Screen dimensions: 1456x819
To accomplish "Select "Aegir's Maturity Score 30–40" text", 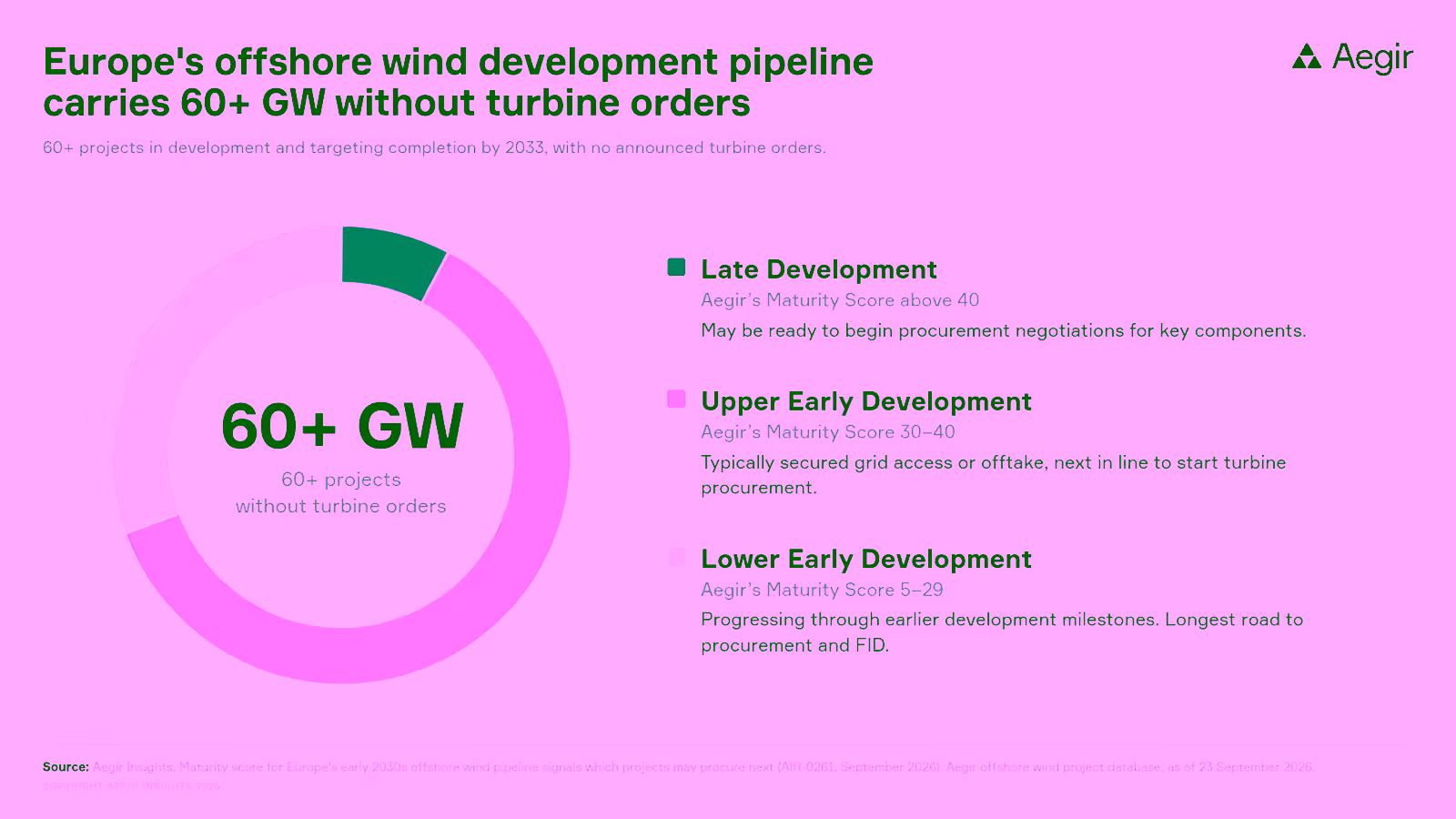I will coord(828,432).
